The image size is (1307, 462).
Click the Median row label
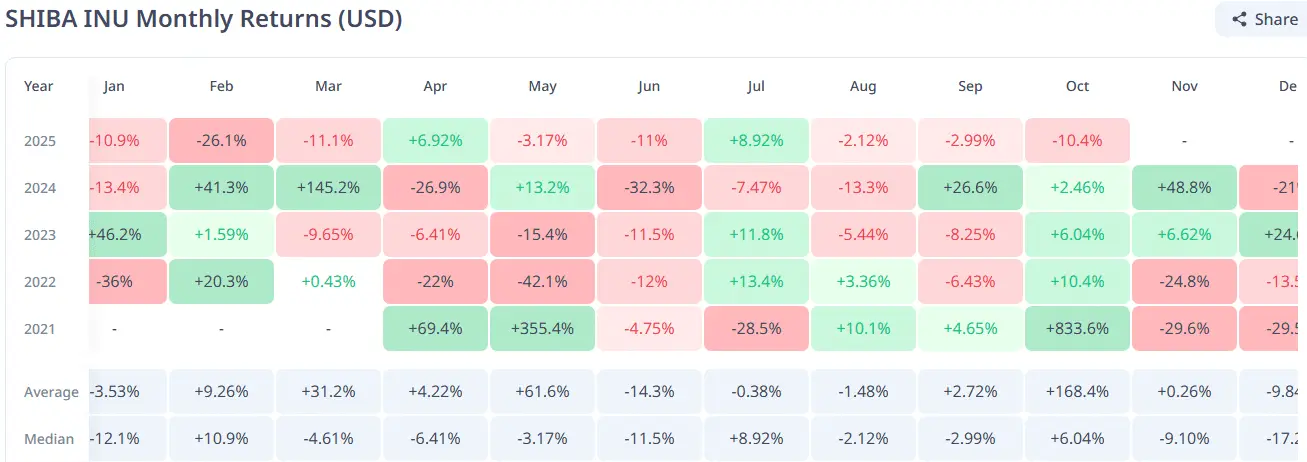(49, 439)
